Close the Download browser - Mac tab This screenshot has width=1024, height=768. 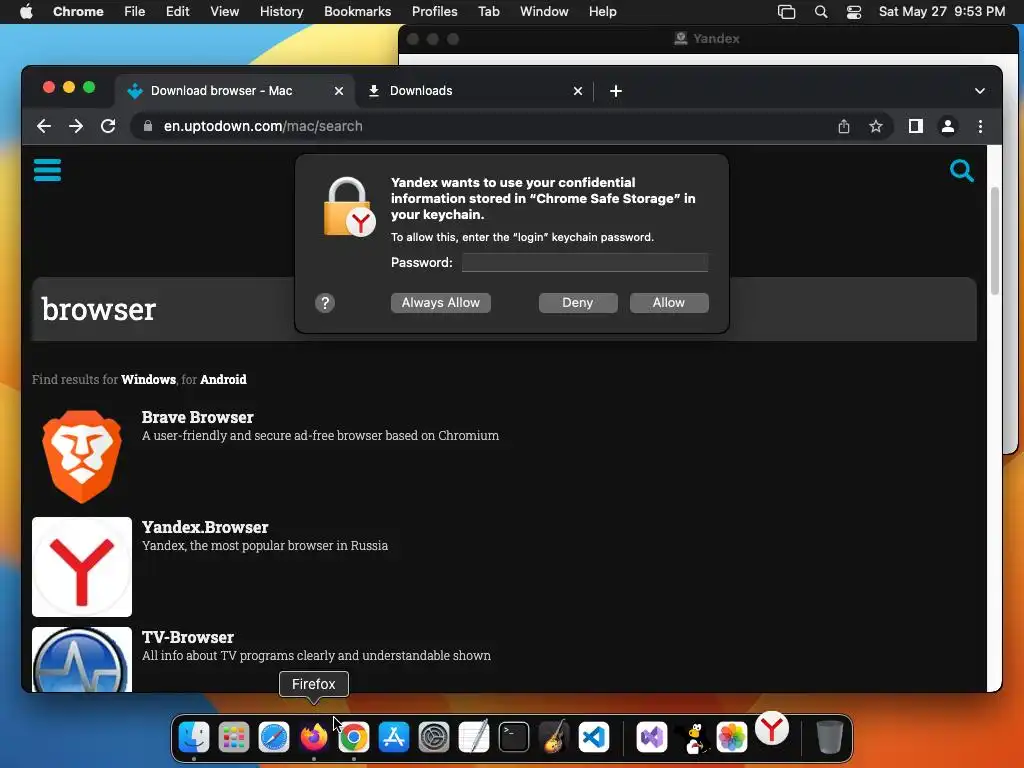click(339, 91)
